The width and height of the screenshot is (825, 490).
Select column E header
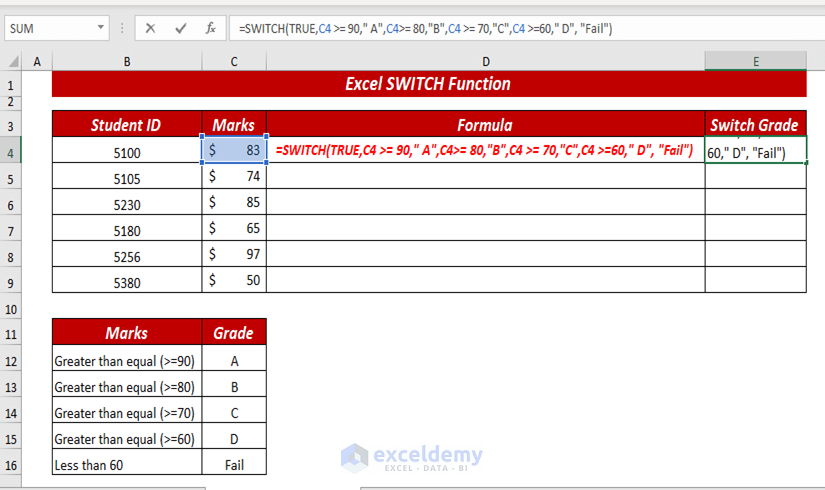(756, 62)
